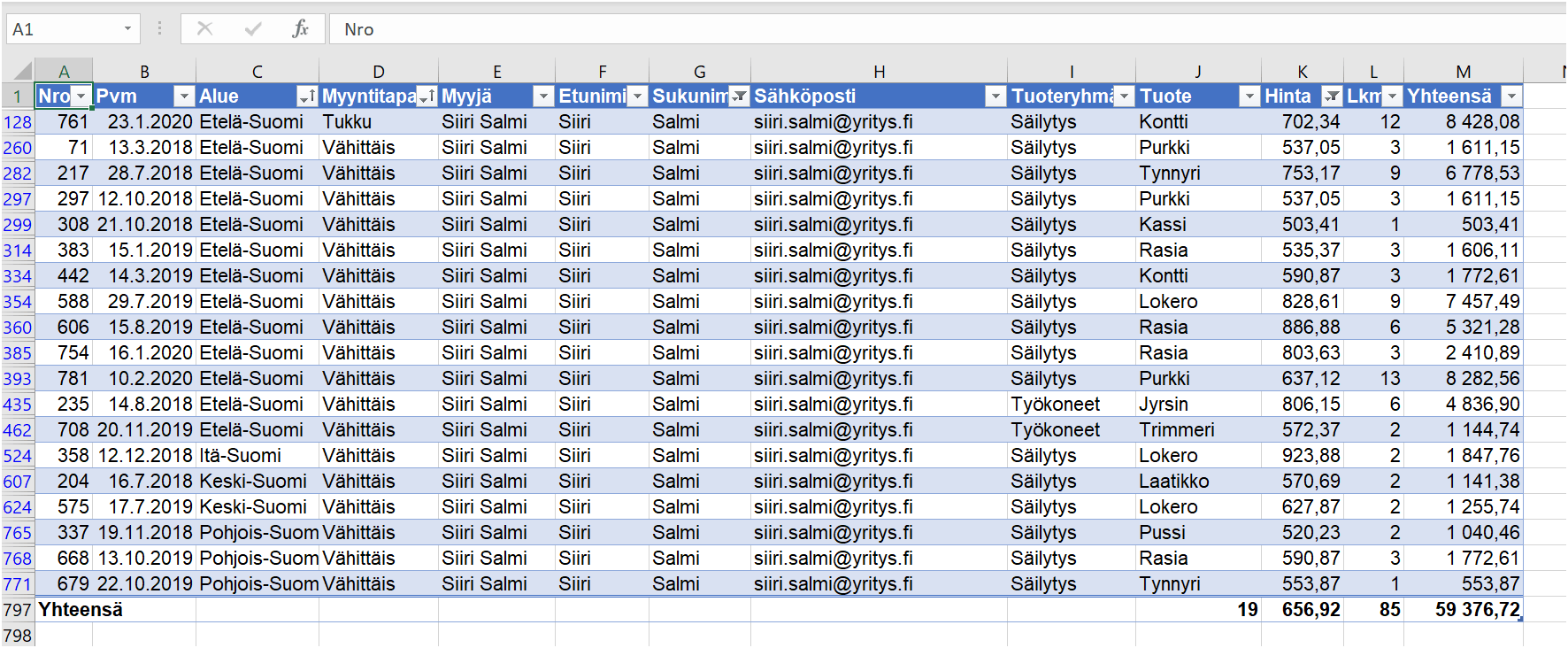The image size is (1568, 648).
Task: Select column A header
Action: (x=64, y=71)
